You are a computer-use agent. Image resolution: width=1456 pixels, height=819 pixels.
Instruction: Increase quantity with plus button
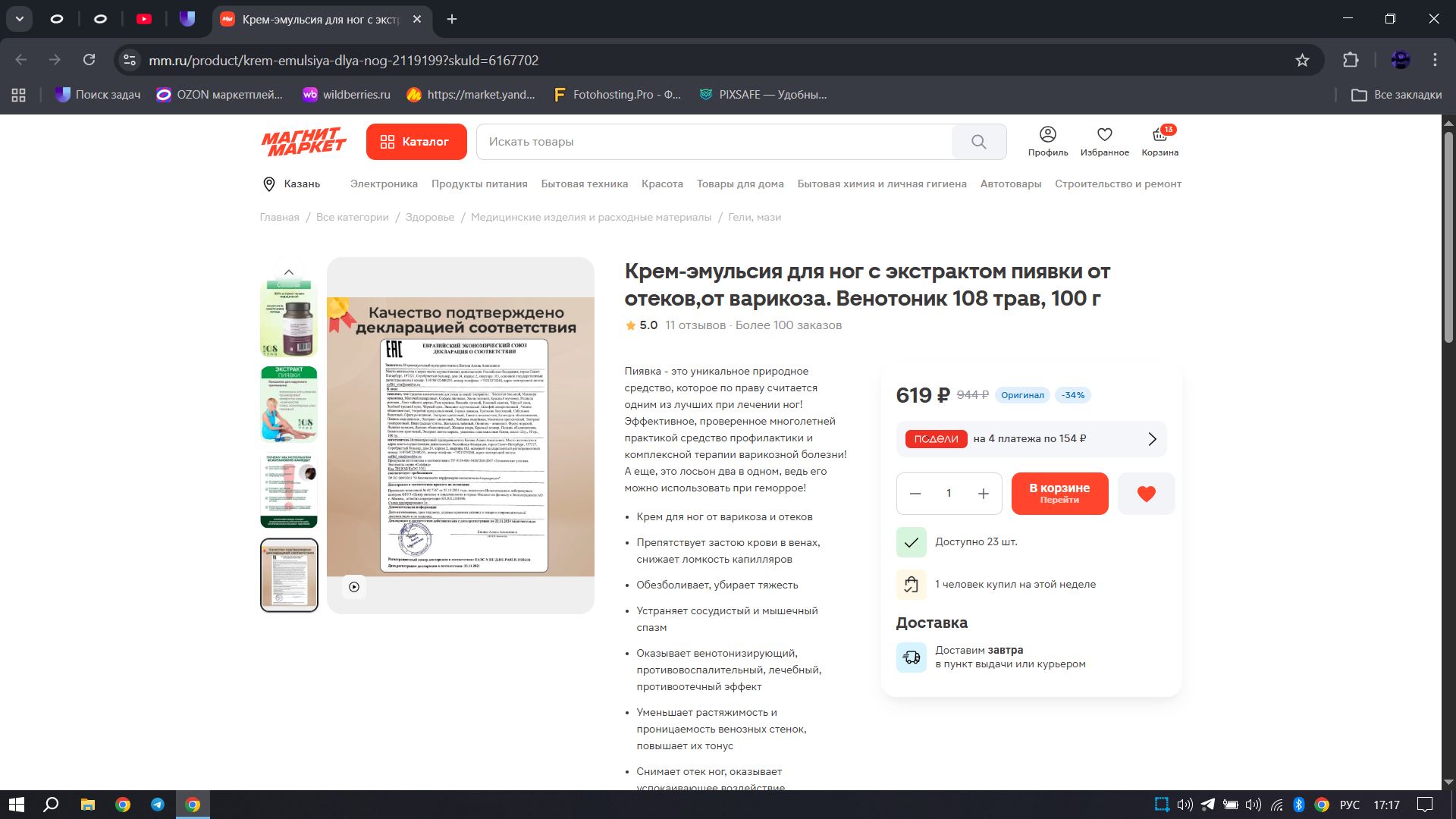pyautogui.click(x=983, y=494)
